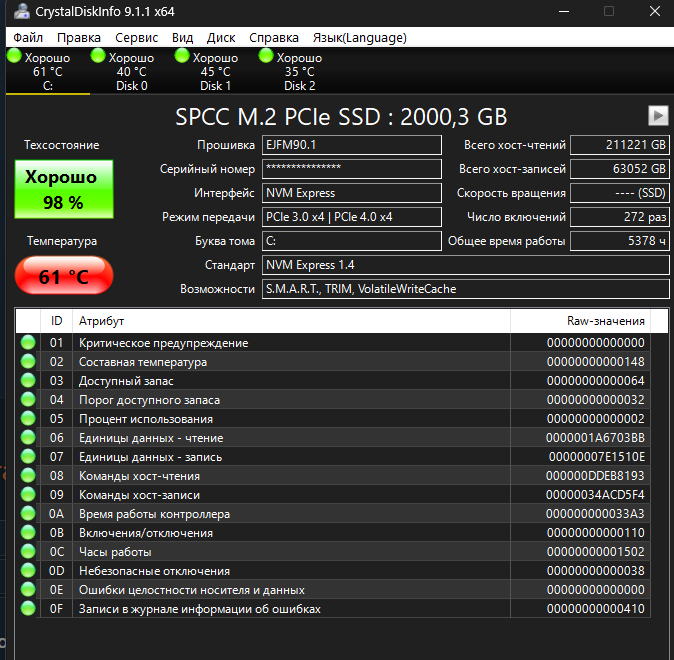Click the Буква тома field C:
The width and height of the screenshot is (674, 660).
pos(352,241)
